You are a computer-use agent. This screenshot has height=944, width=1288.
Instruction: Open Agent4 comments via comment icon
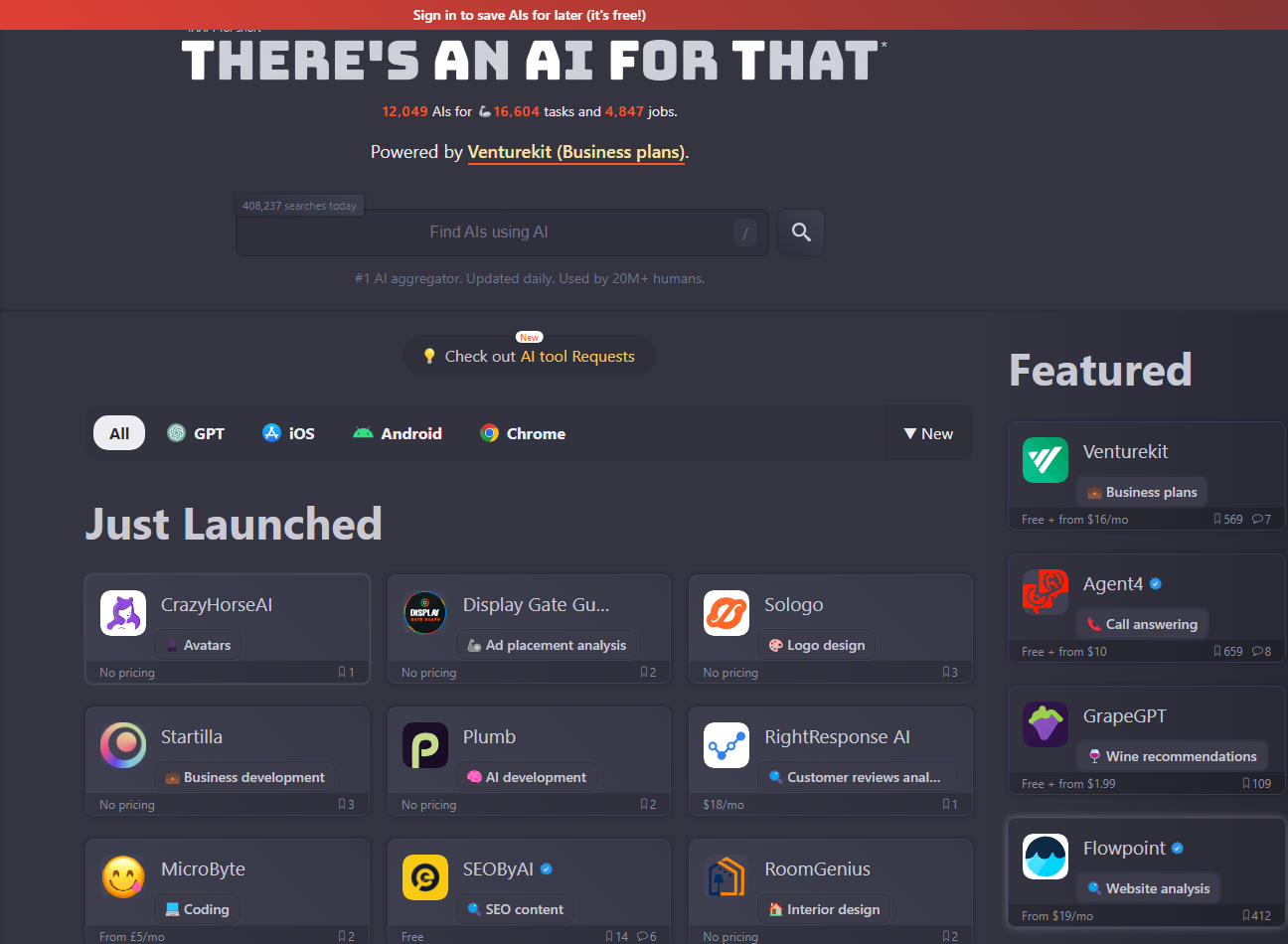coord(1257,651)
